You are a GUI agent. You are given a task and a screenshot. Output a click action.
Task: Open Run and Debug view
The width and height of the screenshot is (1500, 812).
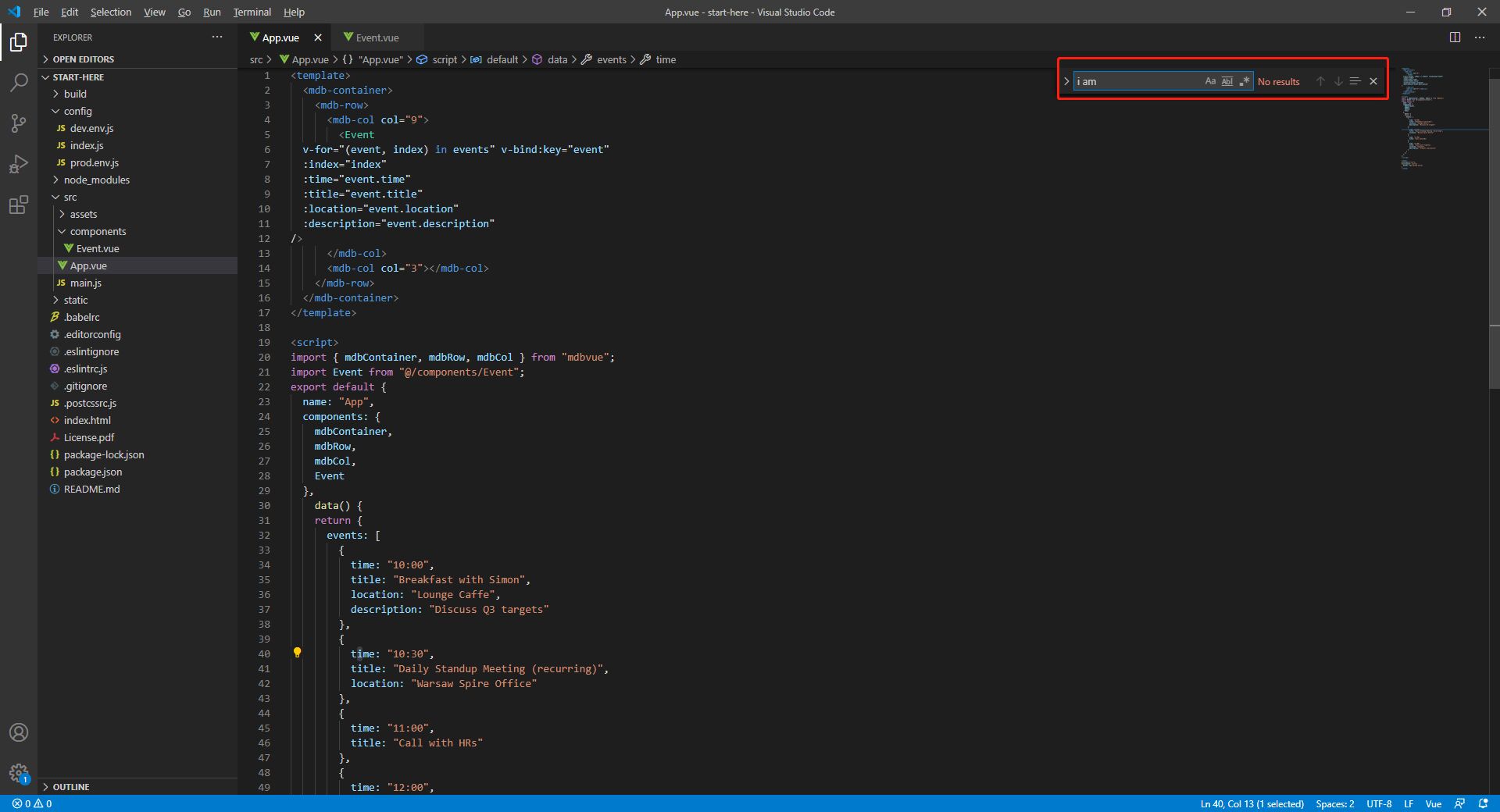pyautogui.click(x=19, y=164)
